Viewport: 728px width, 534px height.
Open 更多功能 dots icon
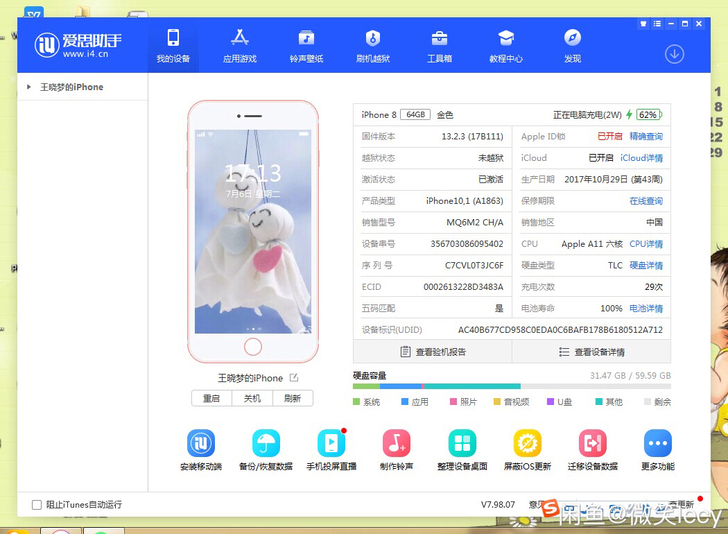[x=658, y=443]
